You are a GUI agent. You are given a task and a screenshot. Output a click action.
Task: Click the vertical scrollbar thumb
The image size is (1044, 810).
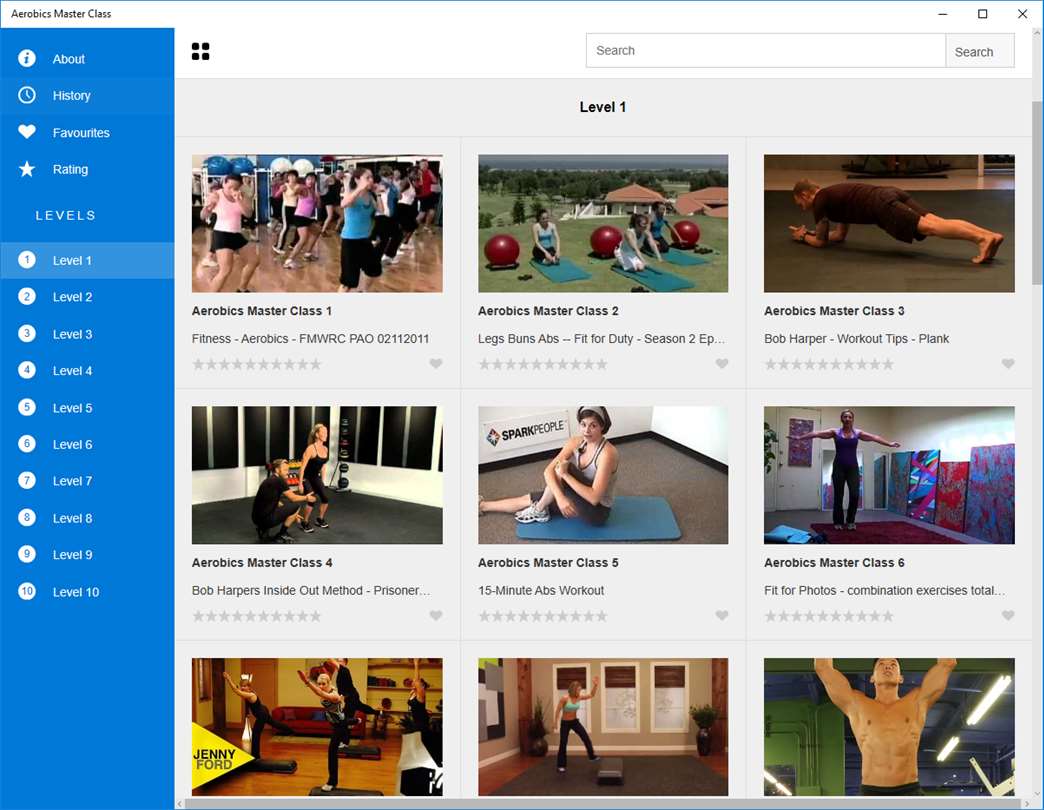1037,193
